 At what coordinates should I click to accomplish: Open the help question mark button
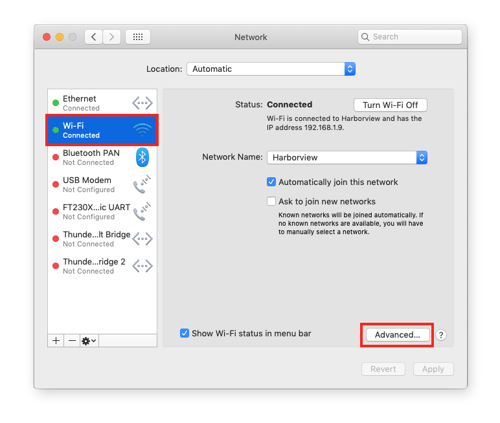tap(441, 335)
